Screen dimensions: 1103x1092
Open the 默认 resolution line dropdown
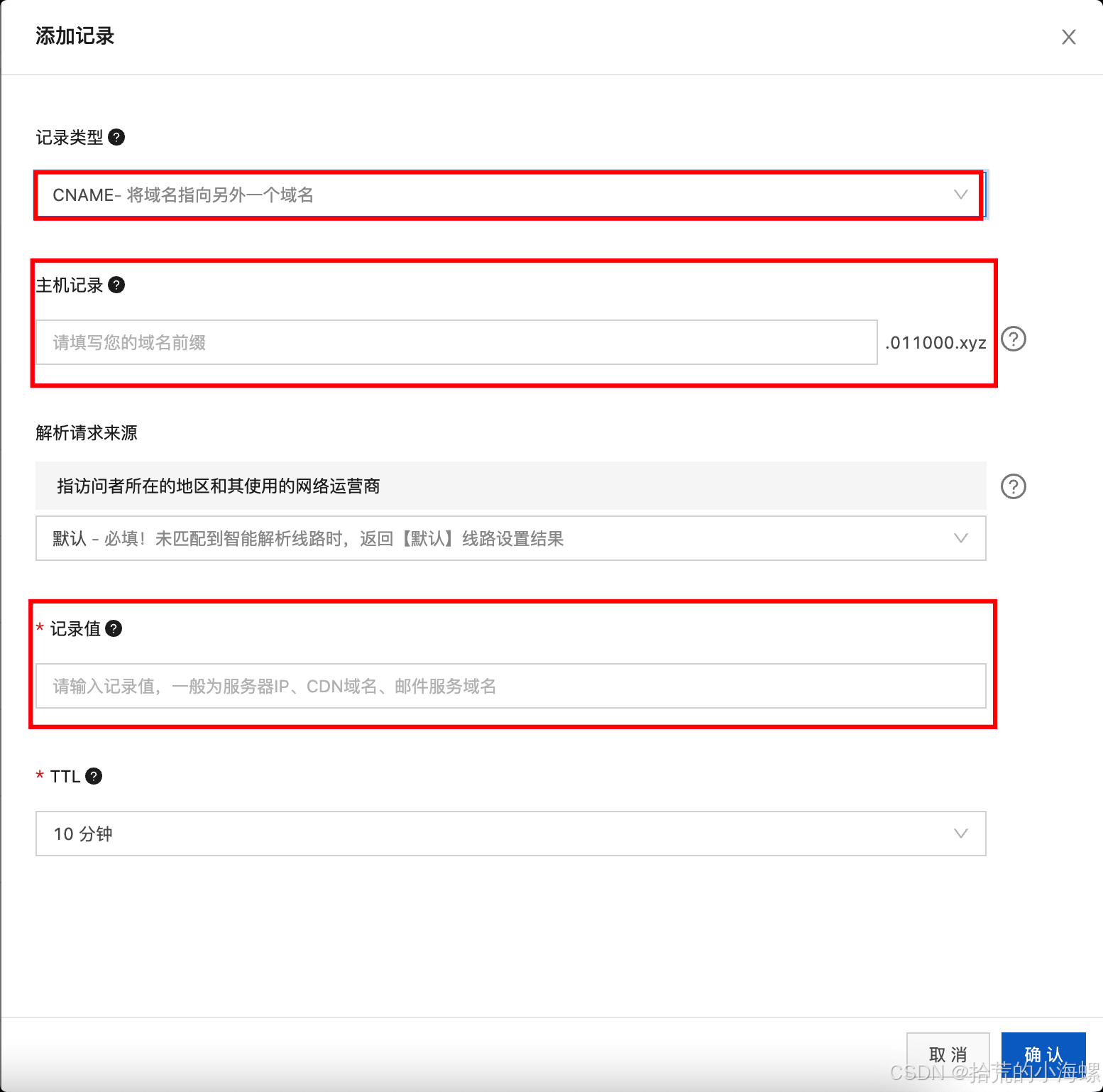(510, 538)
